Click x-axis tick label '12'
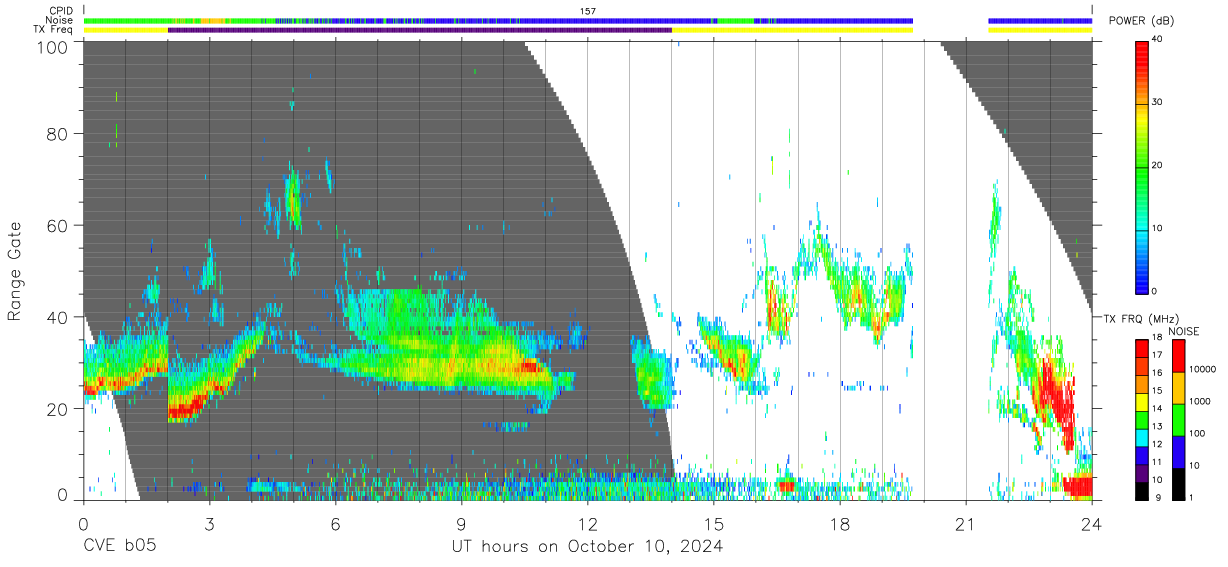The image size is (1228, 567). [587, 524]
